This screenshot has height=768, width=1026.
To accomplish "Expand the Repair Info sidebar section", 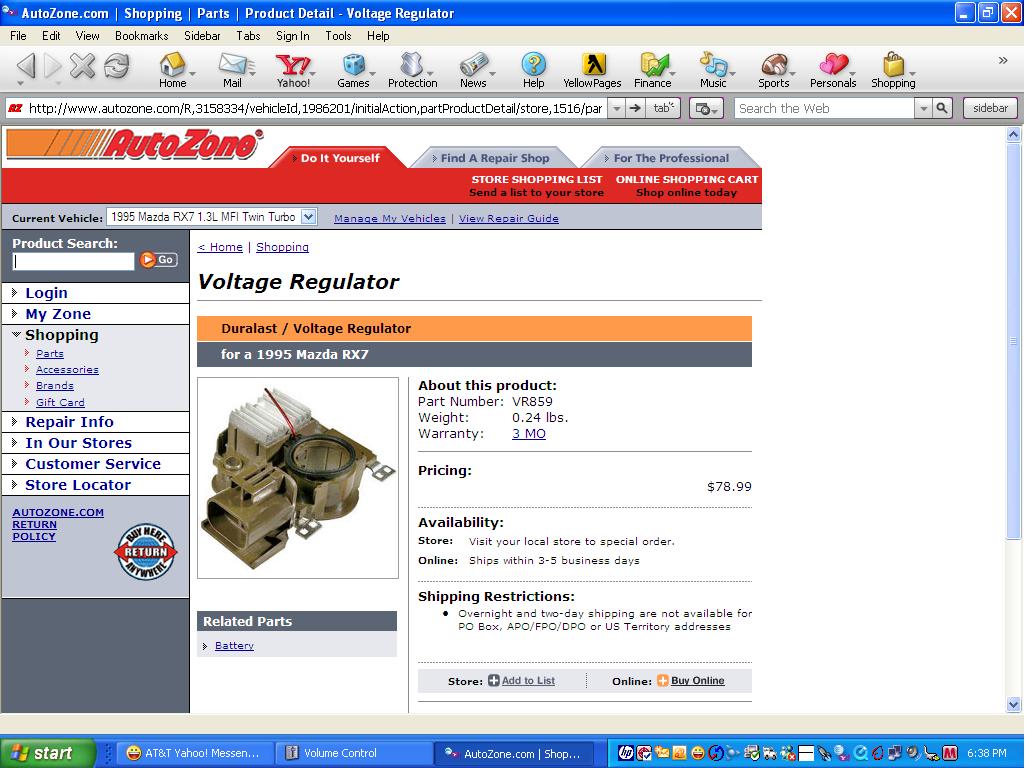I will coord(15,422).
